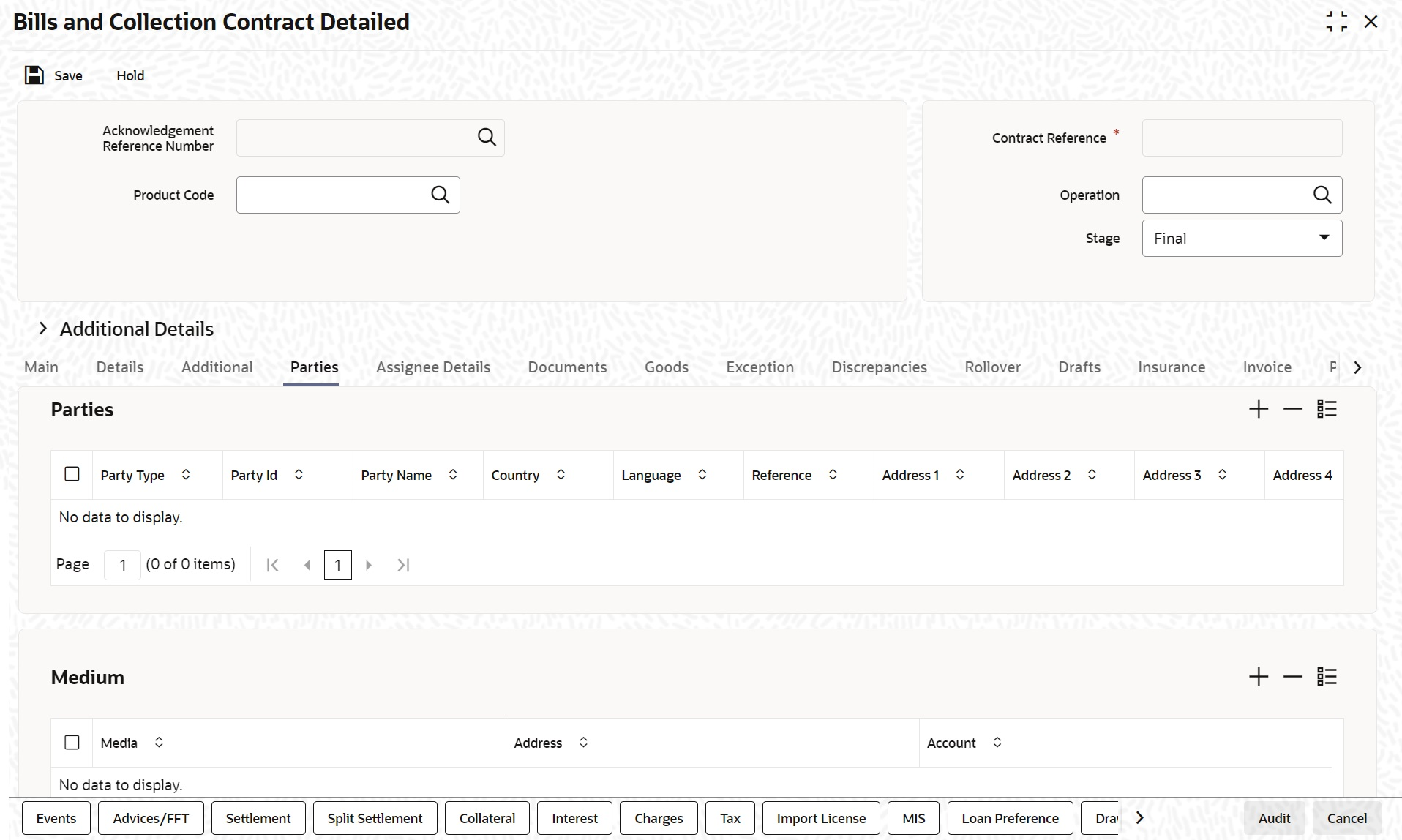1402x840 pixels.
Task: Go to first page of Parties
Action: pyautogui.click(x=272, y=565)
